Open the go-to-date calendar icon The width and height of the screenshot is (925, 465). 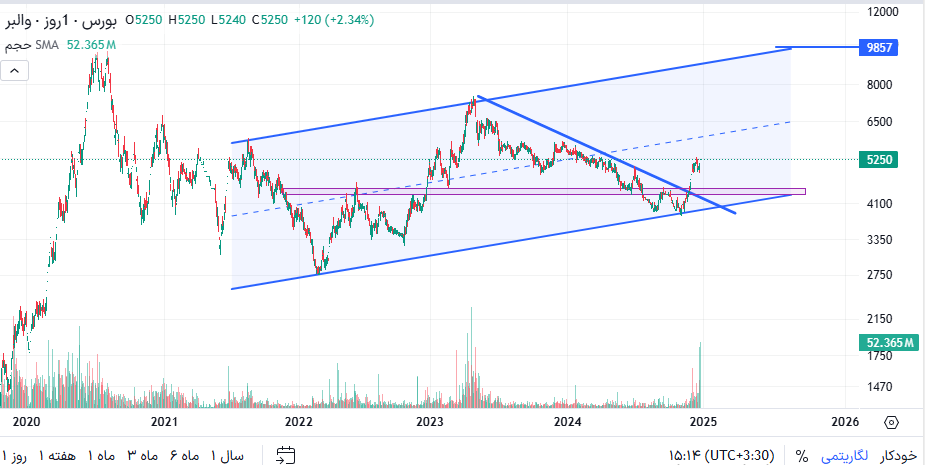pyautogui.click(x=286, y=455)
